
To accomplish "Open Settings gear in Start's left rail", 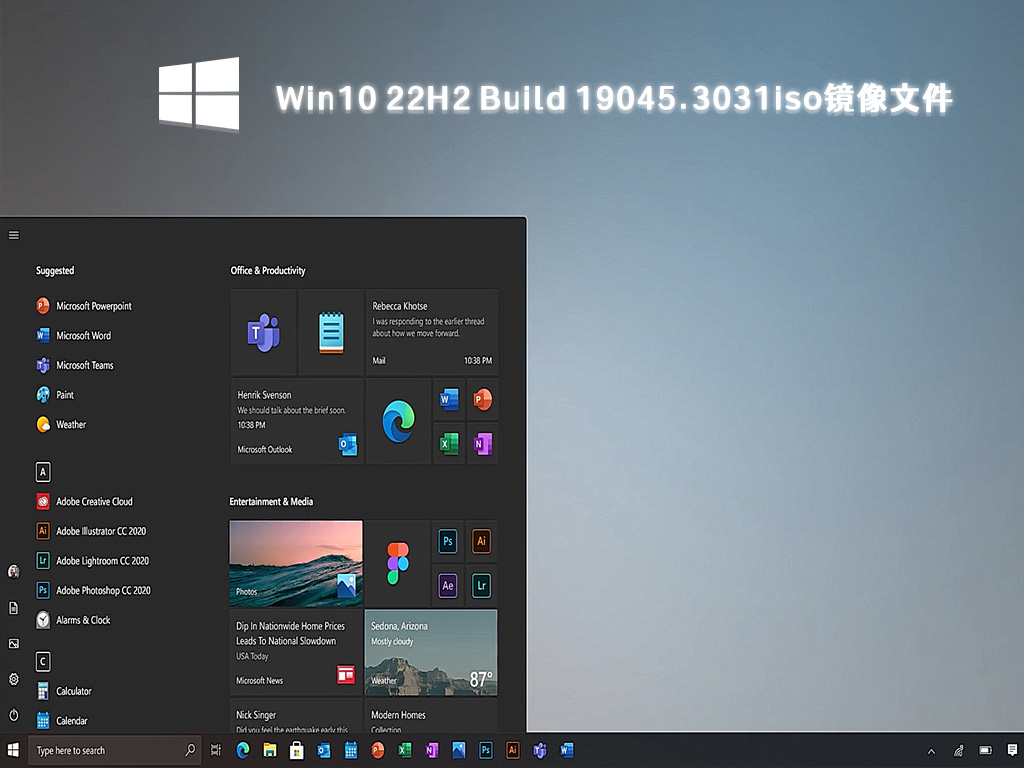I will [14, 679].
